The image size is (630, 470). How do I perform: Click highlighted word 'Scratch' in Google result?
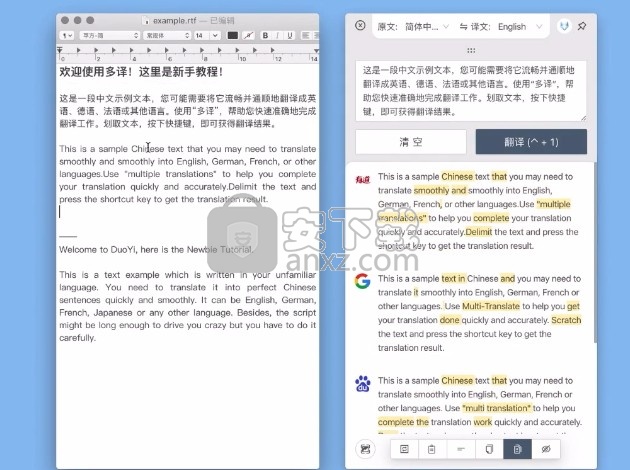(x=566, y=320)
